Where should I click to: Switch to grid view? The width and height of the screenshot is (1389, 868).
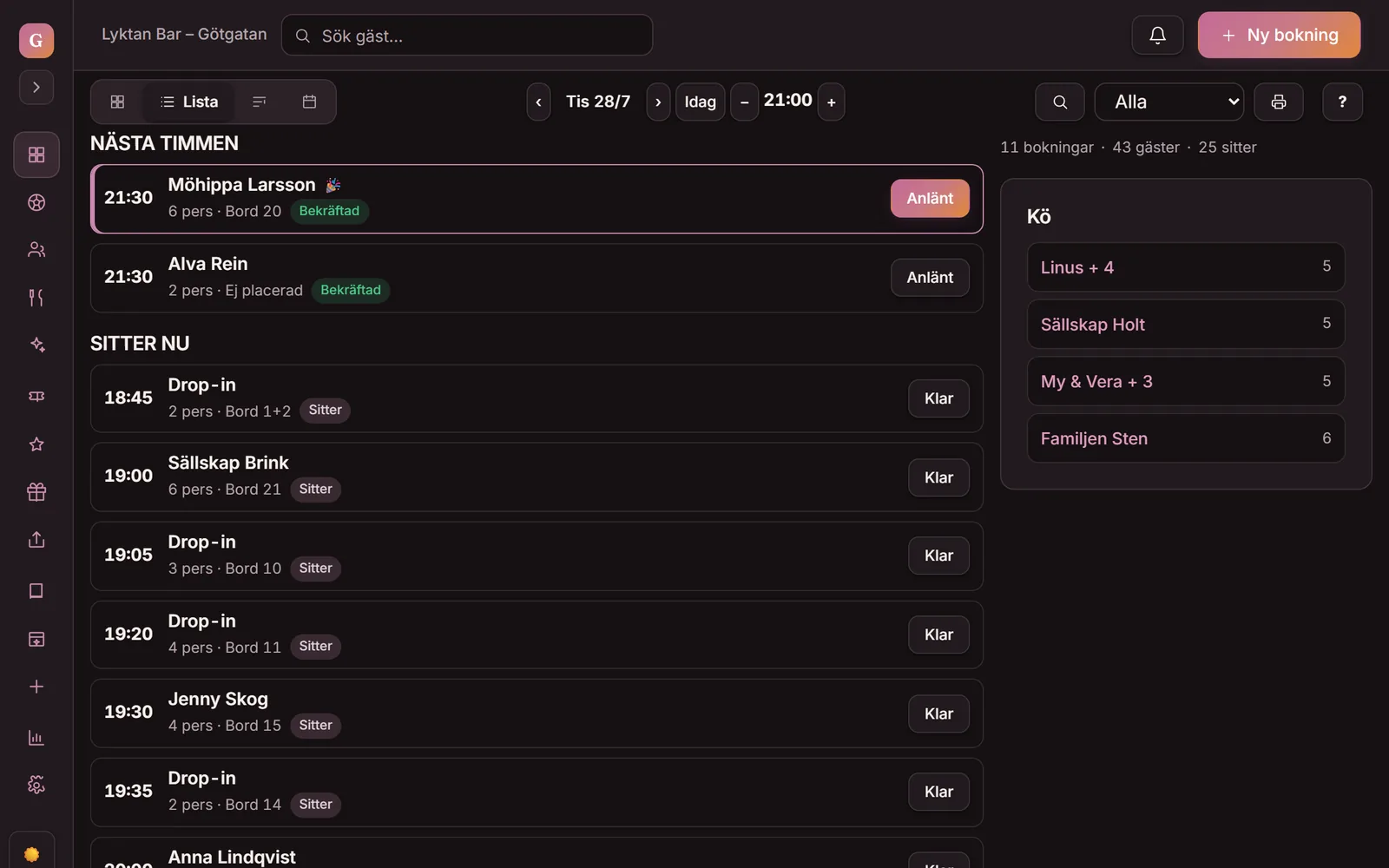coord(117,102)
